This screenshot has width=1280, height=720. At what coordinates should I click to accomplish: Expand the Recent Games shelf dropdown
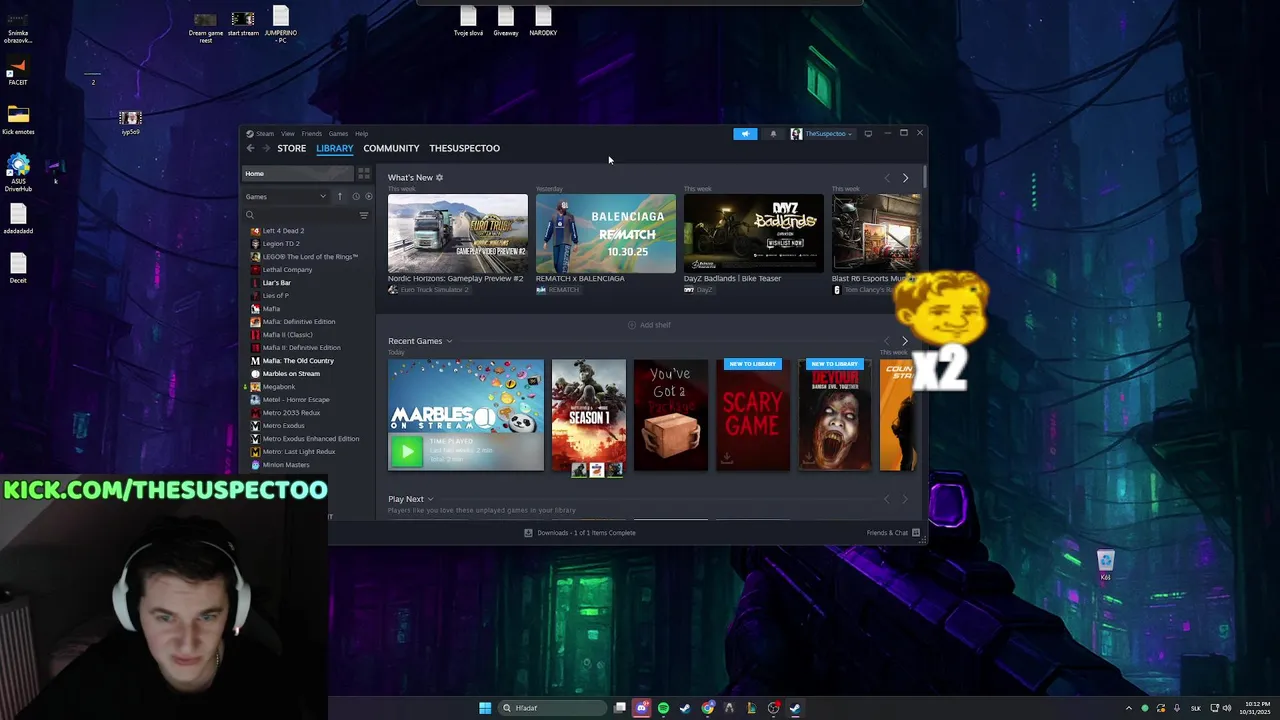tap(449, 341)
